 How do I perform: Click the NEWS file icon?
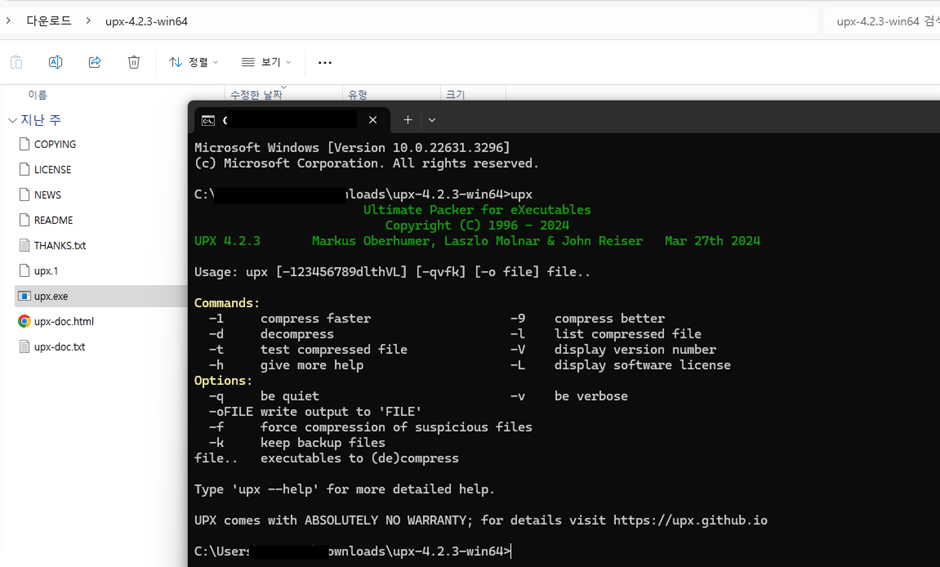[x=24, y=194]
